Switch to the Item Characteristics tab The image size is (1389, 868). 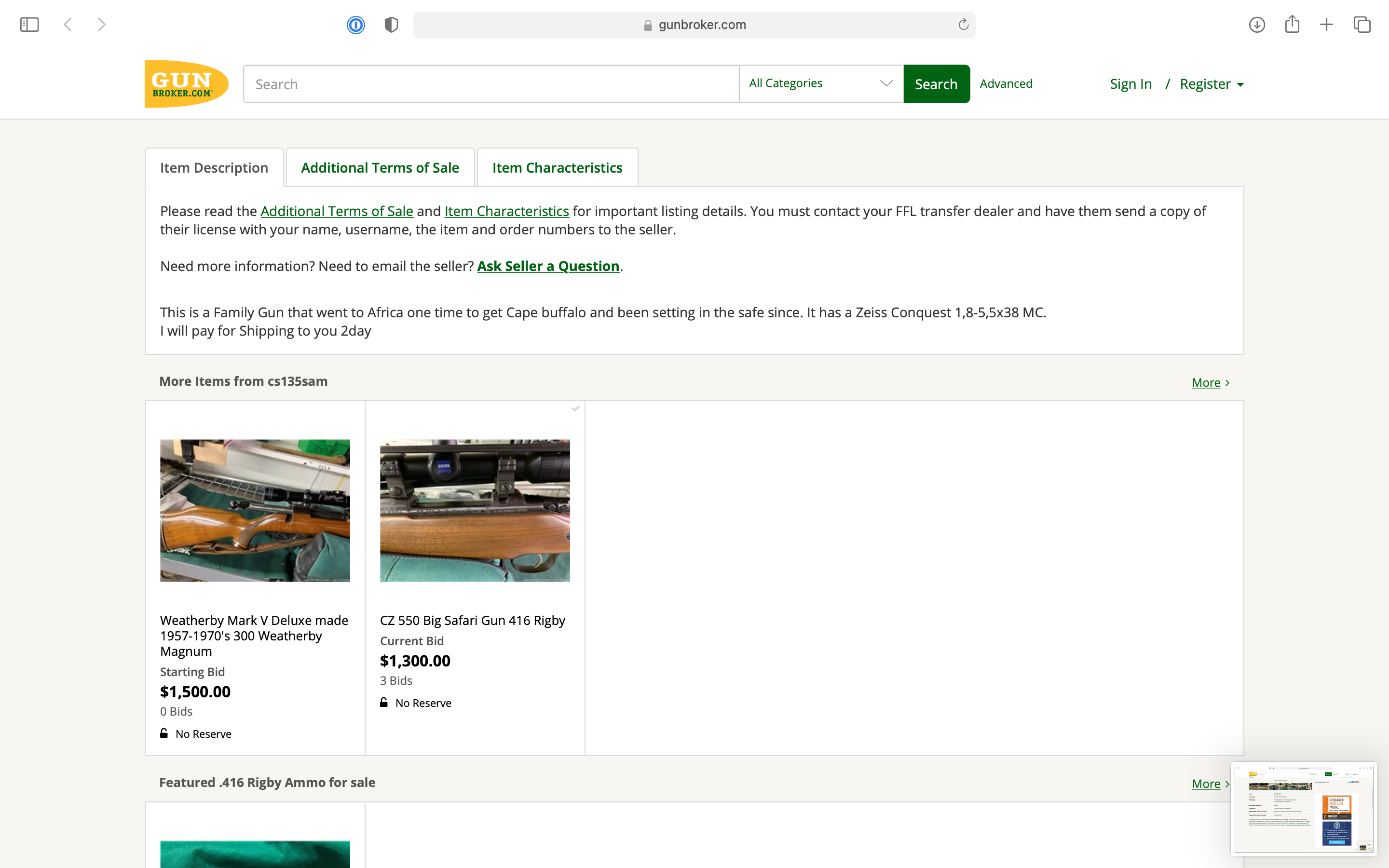[558, 168]
